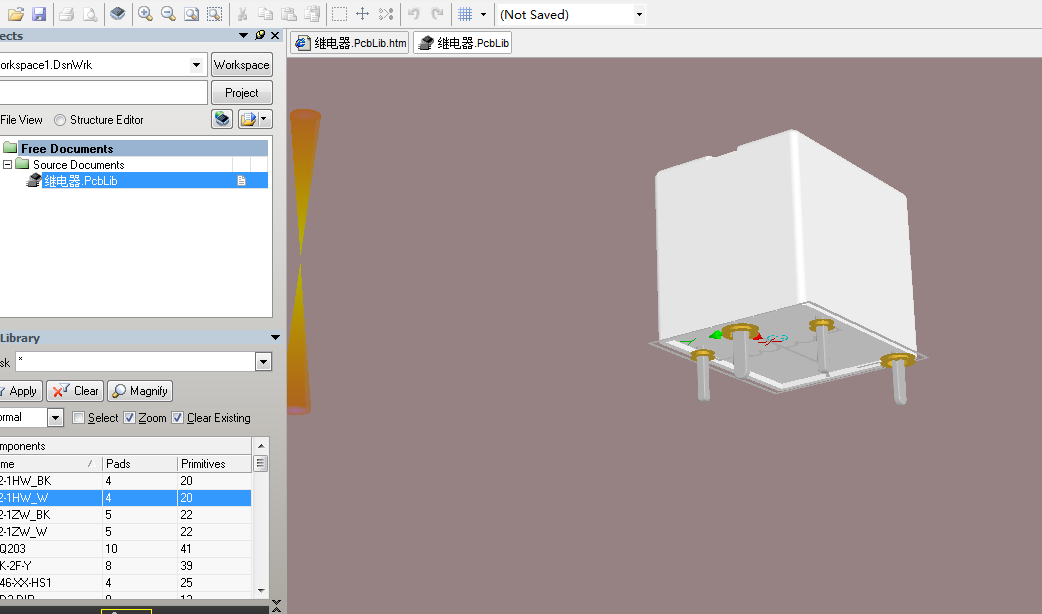Select the 2-1ZW_BK component row
The width and height of the screenshot is (1042, 614).
tap(126, 515)
